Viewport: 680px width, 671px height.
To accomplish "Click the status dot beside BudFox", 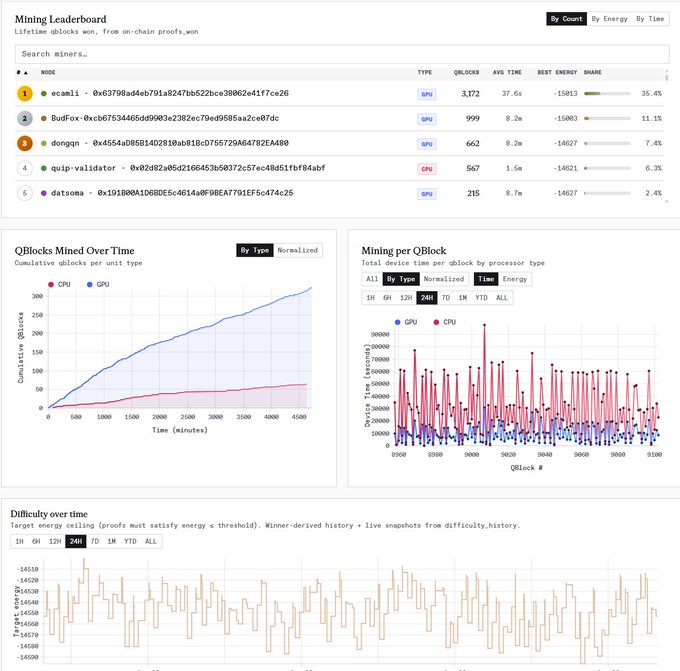I will (43, 118).
